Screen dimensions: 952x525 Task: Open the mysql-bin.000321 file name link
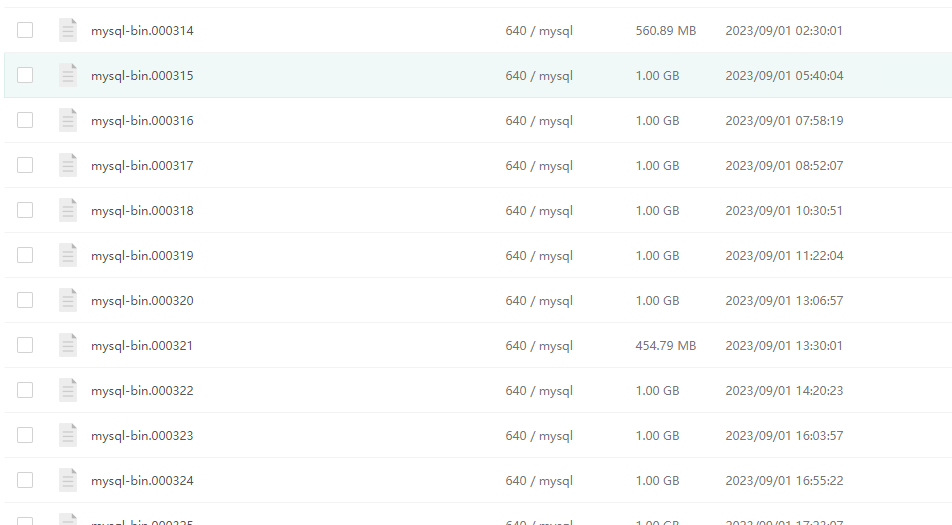click(x=142, y=346)
